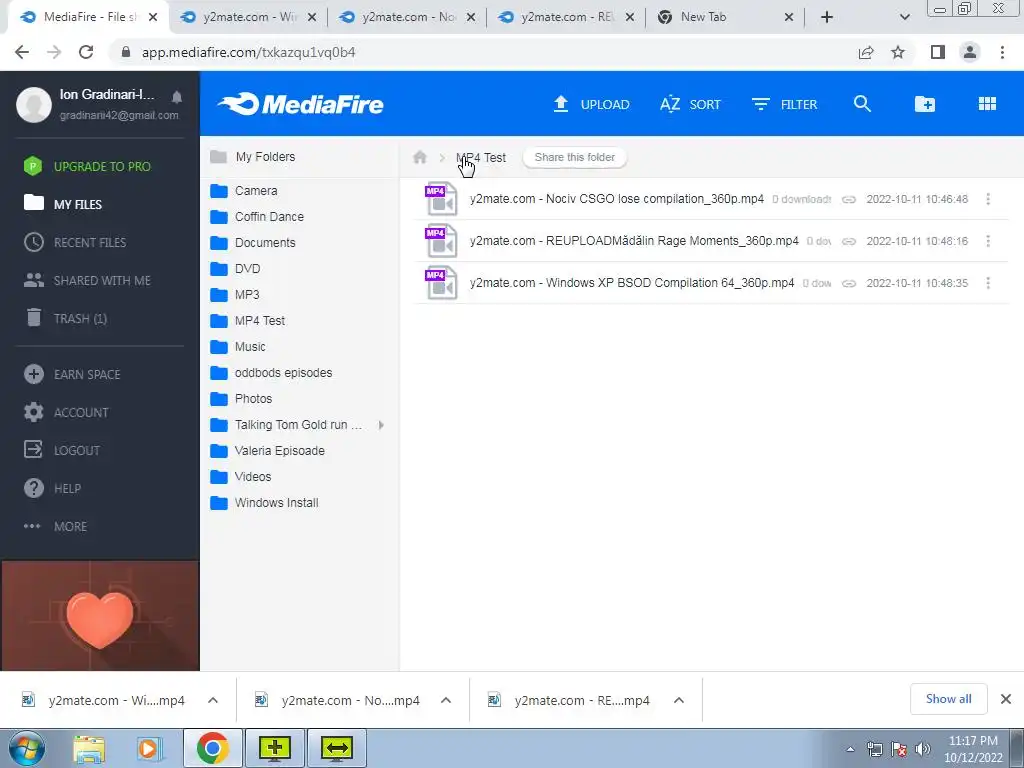1024x768 pixels.
Task: Create new folder with the folder-plus icon
Action: coord(925,104)
